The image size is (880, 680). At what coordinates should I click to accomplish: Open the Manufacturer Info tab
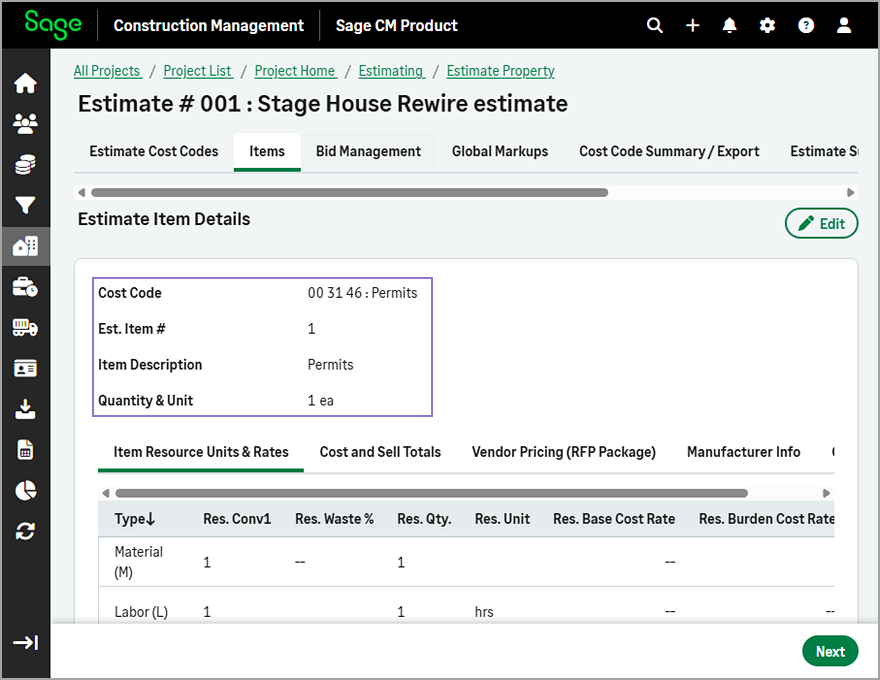pyautogui.click(x=744, y=452)
